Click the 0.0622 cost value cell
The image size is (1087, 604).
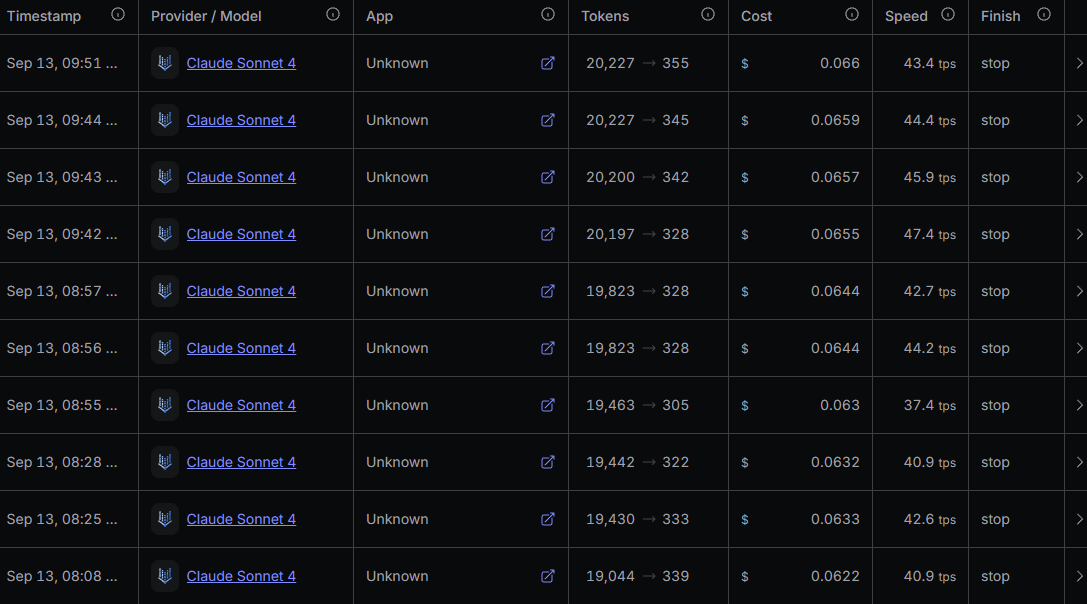pos(834,576)
